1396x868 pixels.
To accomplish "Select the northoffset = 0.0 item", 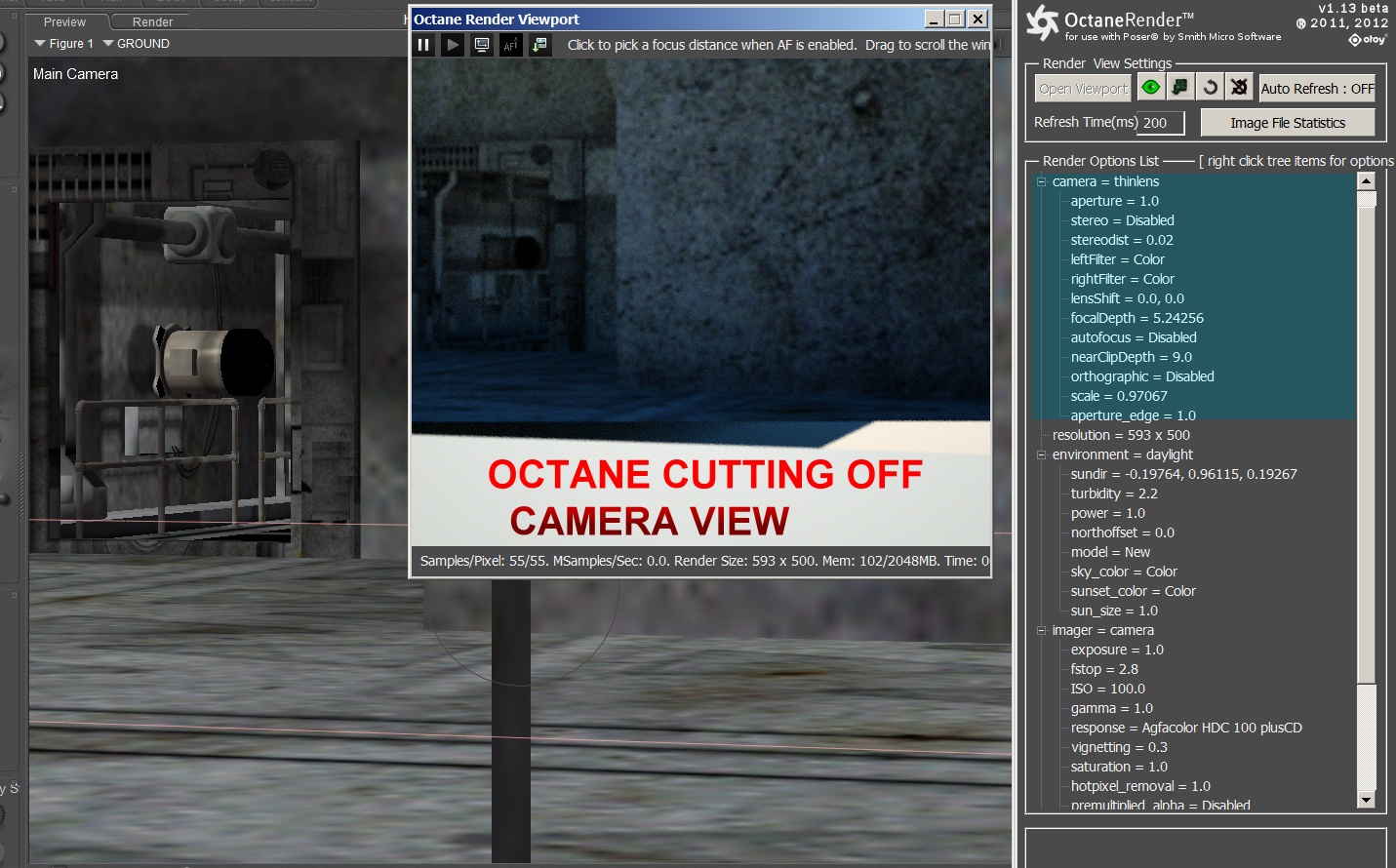I will click(x=1123, y=533).
